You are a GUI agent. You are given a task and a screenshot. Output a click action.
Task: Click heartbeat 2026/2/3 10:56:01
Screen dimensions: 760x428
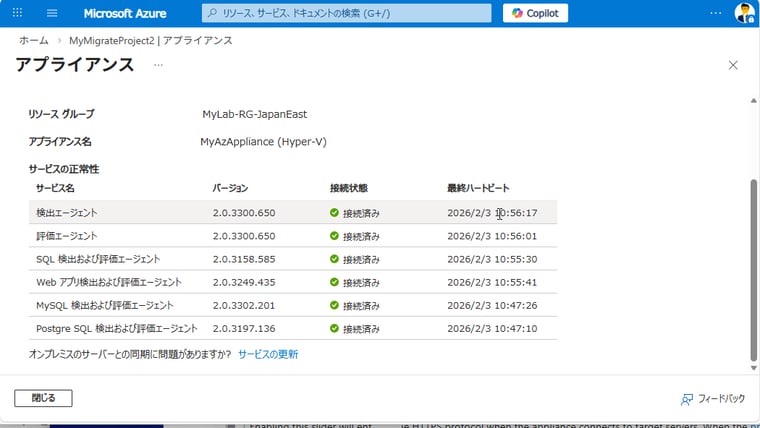(x=492, y=236)
